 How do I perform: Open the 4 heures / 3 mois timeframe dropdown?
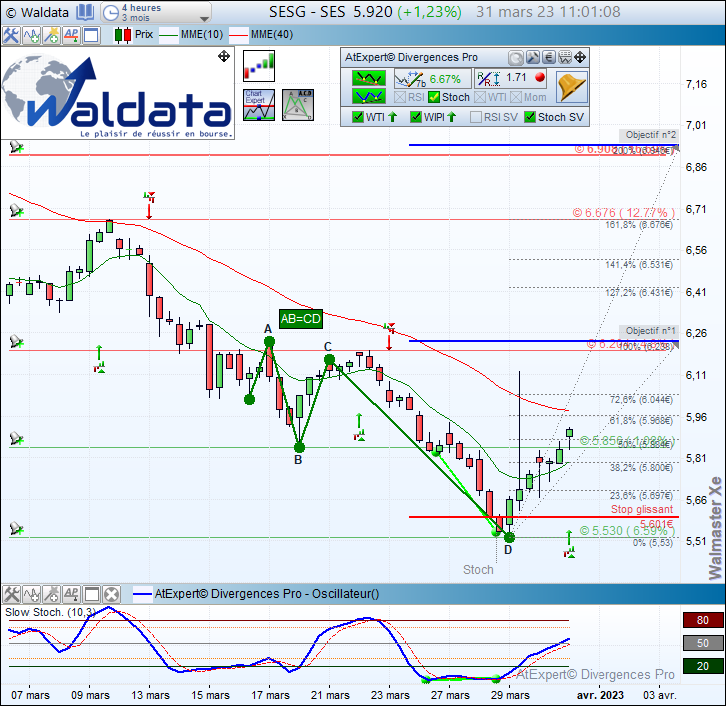(x=156, y=12)
